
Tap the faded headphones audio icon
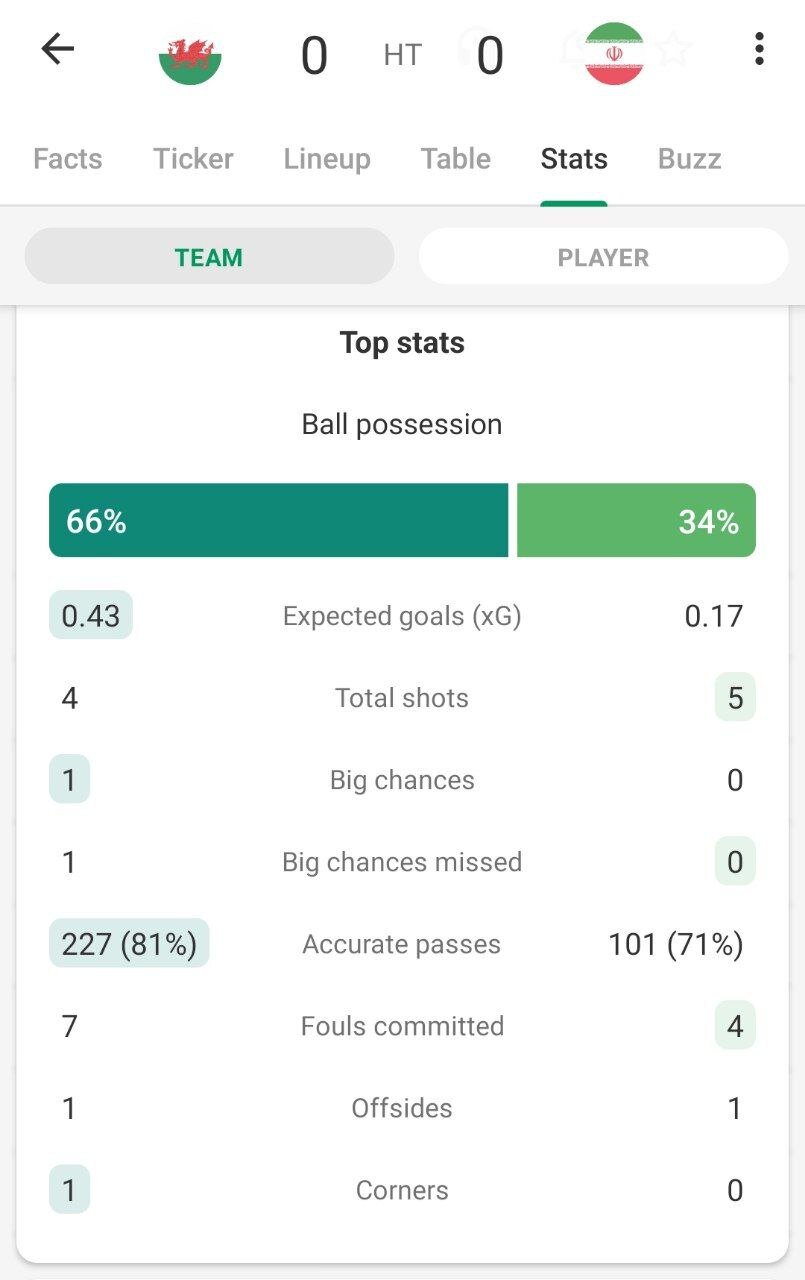(x=470, y=45)
